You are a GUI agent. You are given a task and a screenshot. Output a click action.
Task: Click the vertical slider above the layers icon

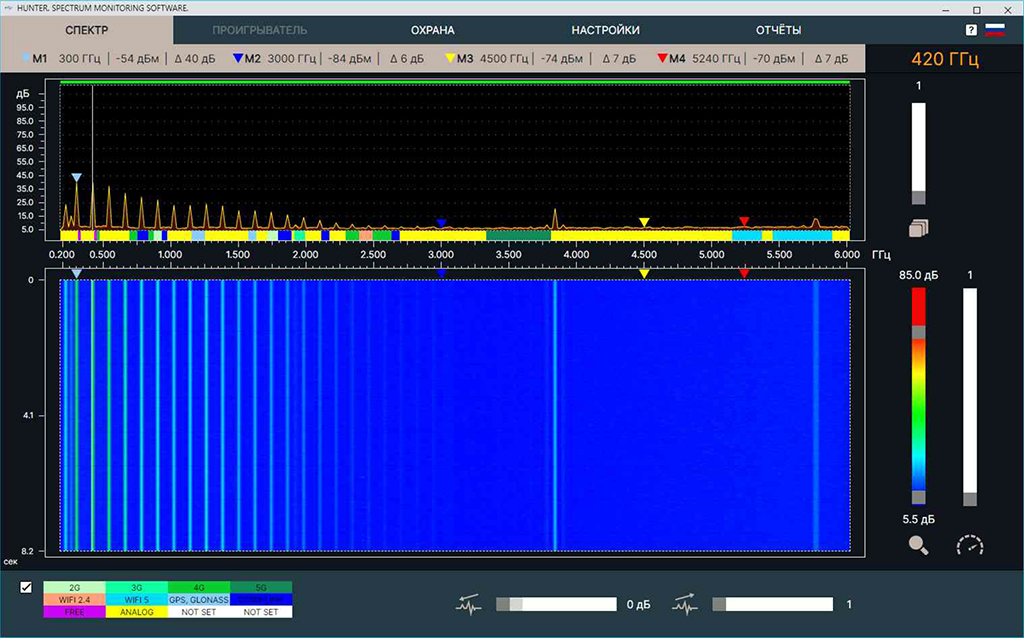click(x=918, y=153)
